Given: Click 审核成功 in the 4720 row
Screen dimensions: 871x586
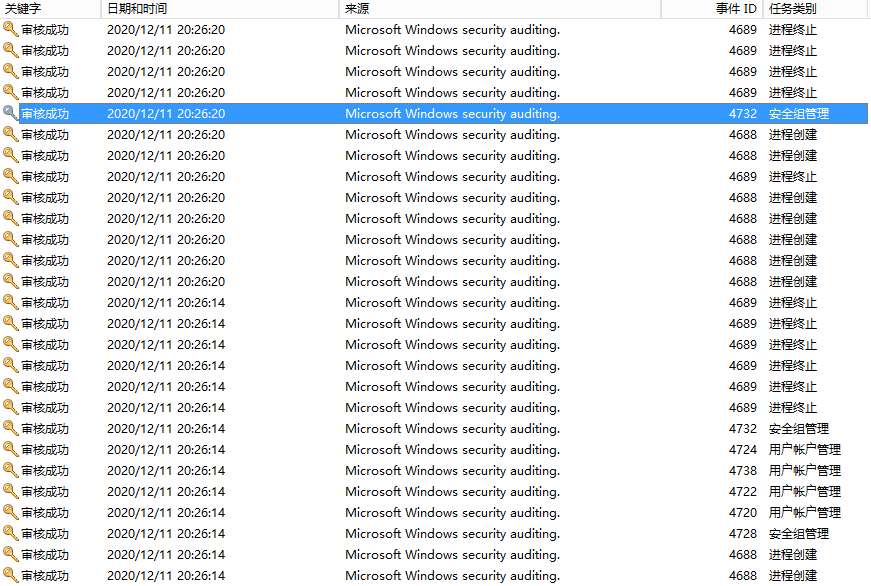Looking at the screenshot, I should point(45,513).
